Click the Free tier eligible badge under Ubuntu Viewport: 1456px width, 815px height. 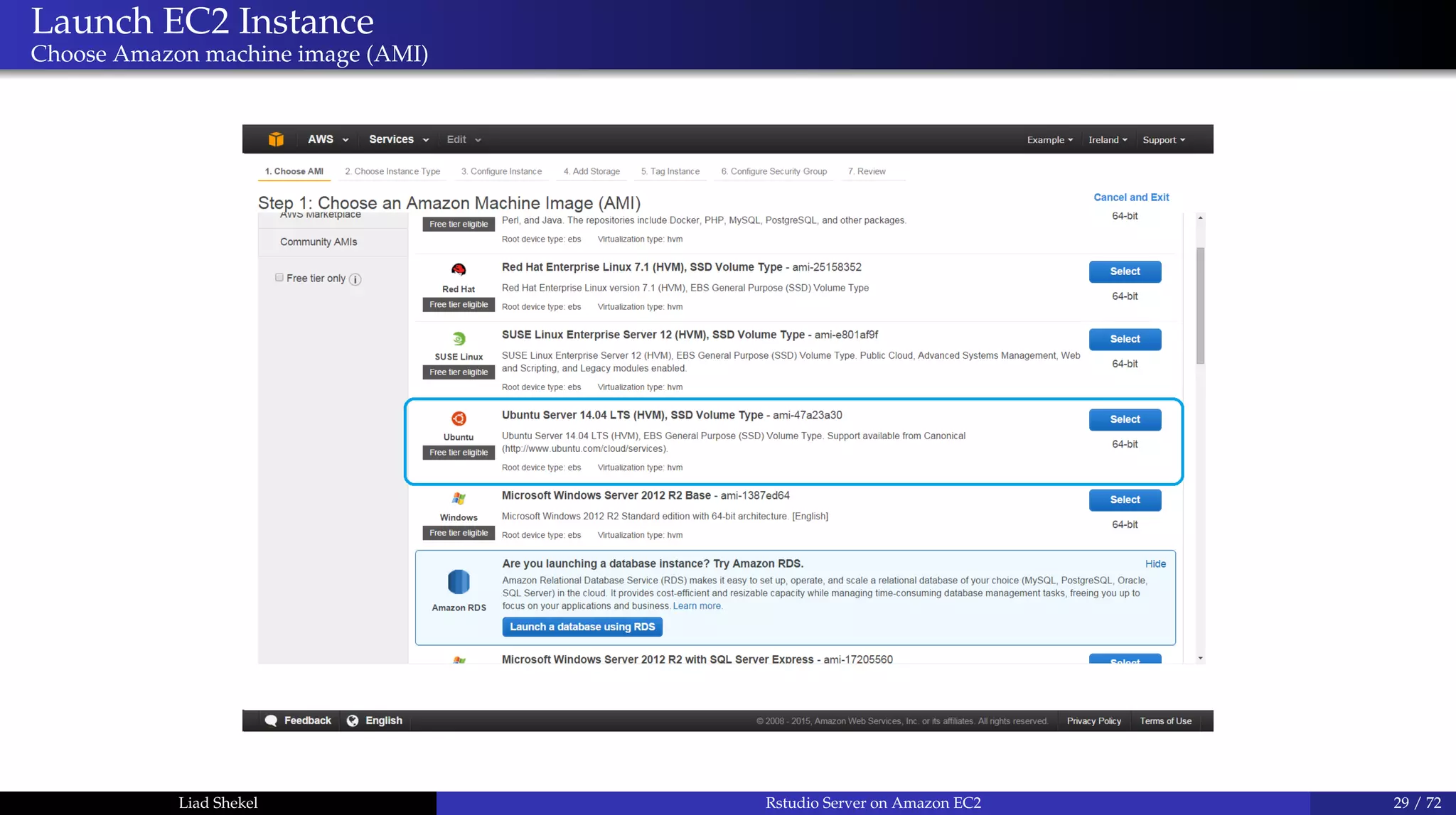coord(459,453)
